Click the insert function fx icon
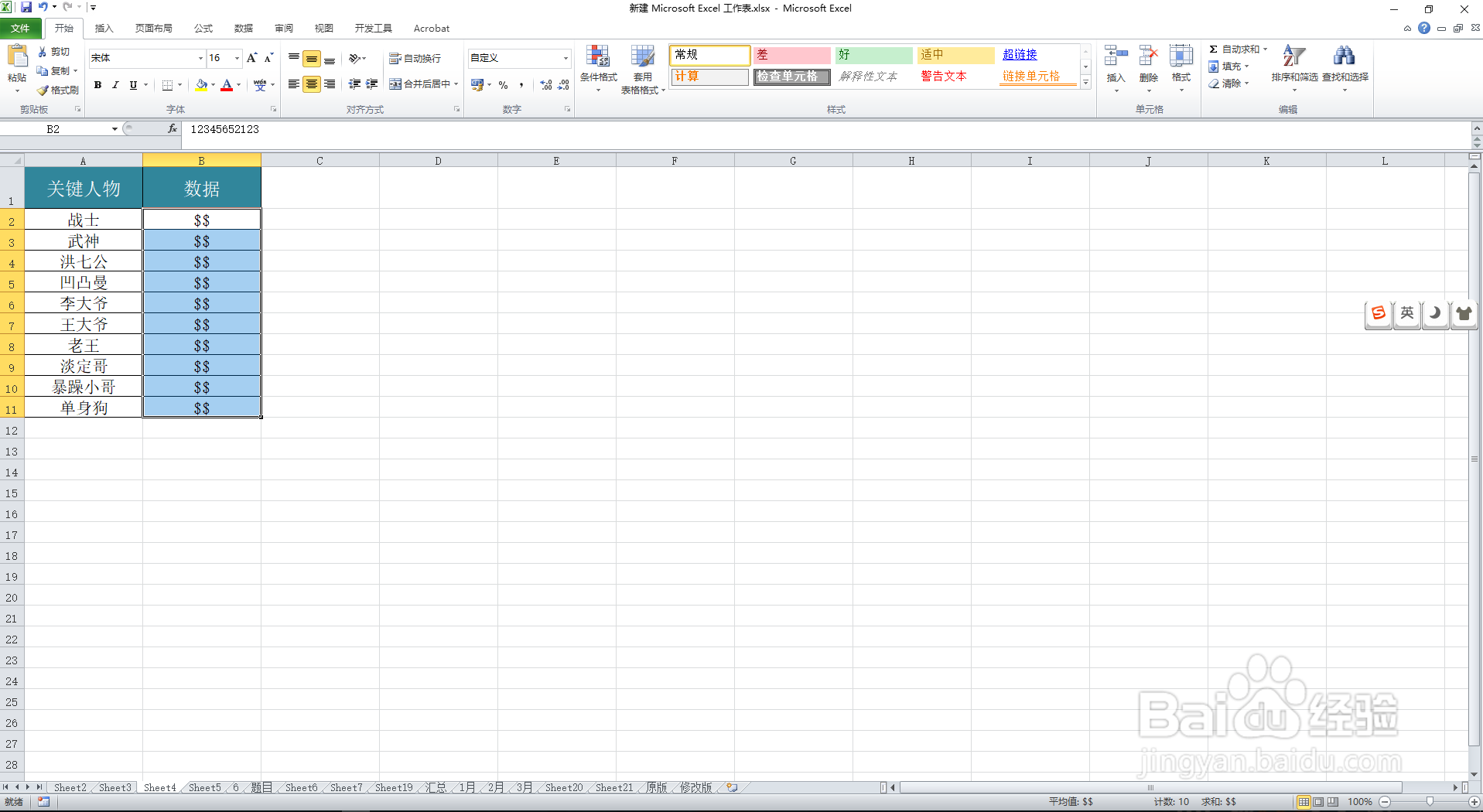Screen dimensions: 1483x812 [x=172, y=129]
